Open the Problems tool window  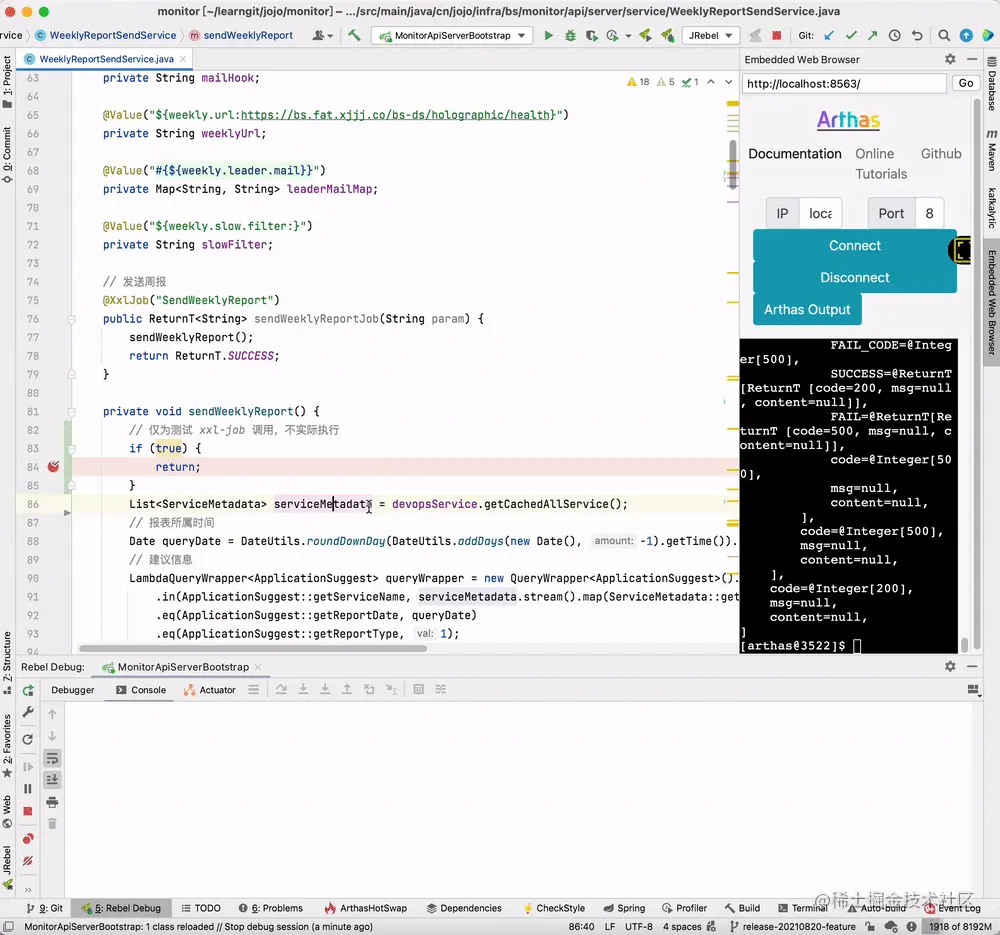pyautogui.click(x=270, y=908)
